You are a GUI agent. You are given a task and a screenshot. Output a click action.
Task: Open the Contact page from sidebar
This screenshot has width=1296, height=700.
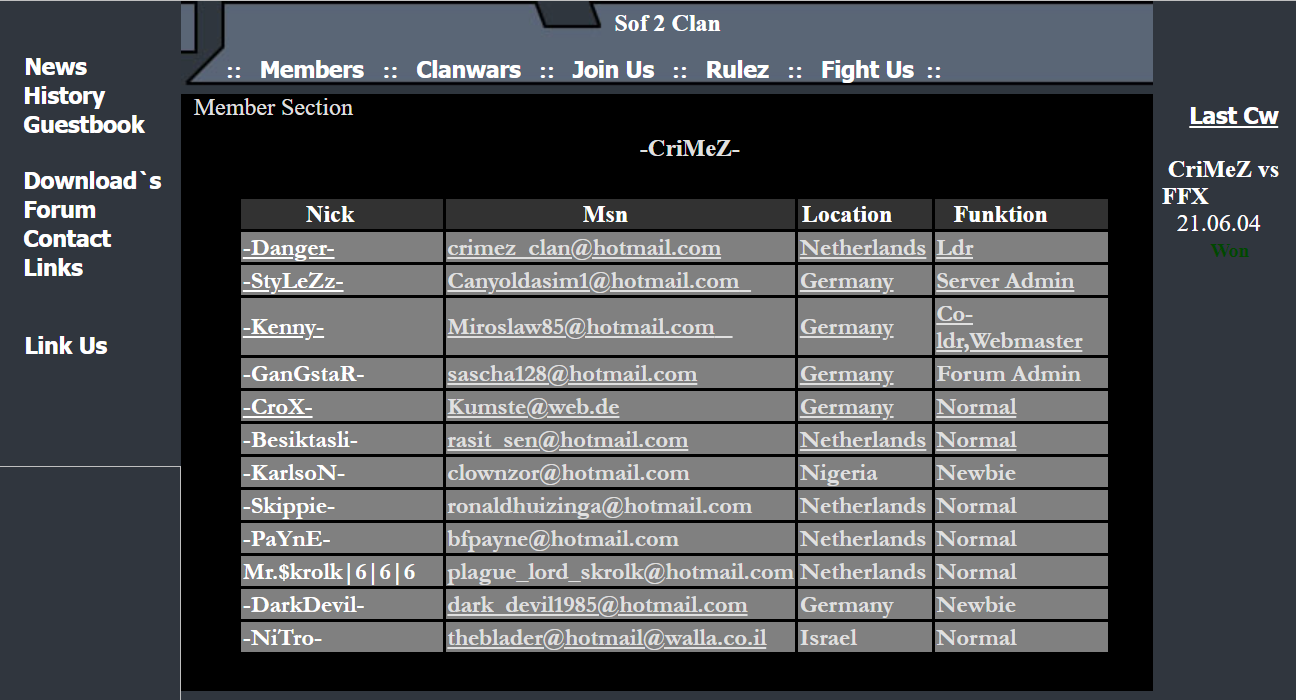pyautogui.click(x=67, y=239)
